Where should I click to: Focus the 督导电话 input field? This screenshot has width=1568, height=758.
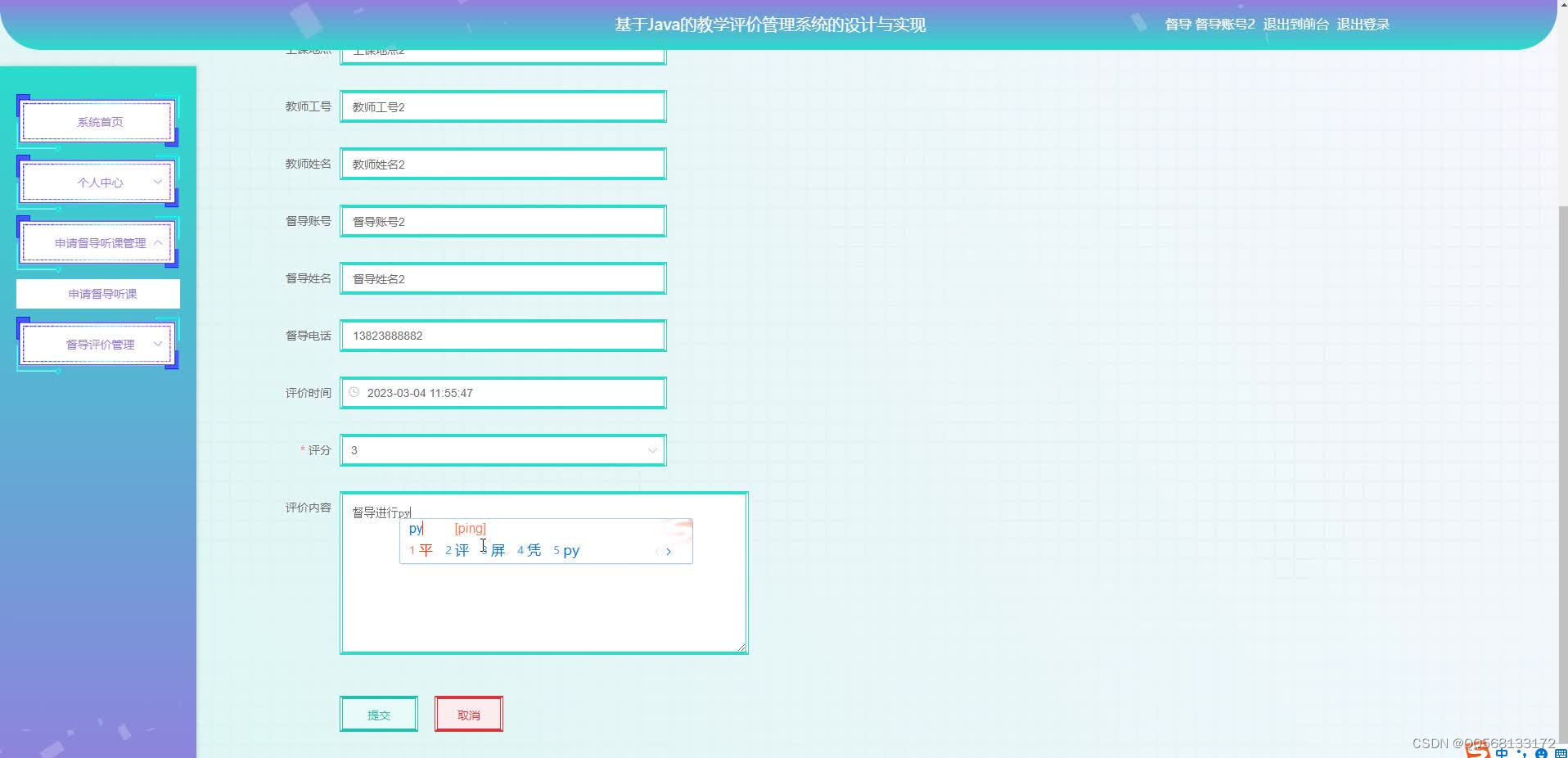pos(503,336)
